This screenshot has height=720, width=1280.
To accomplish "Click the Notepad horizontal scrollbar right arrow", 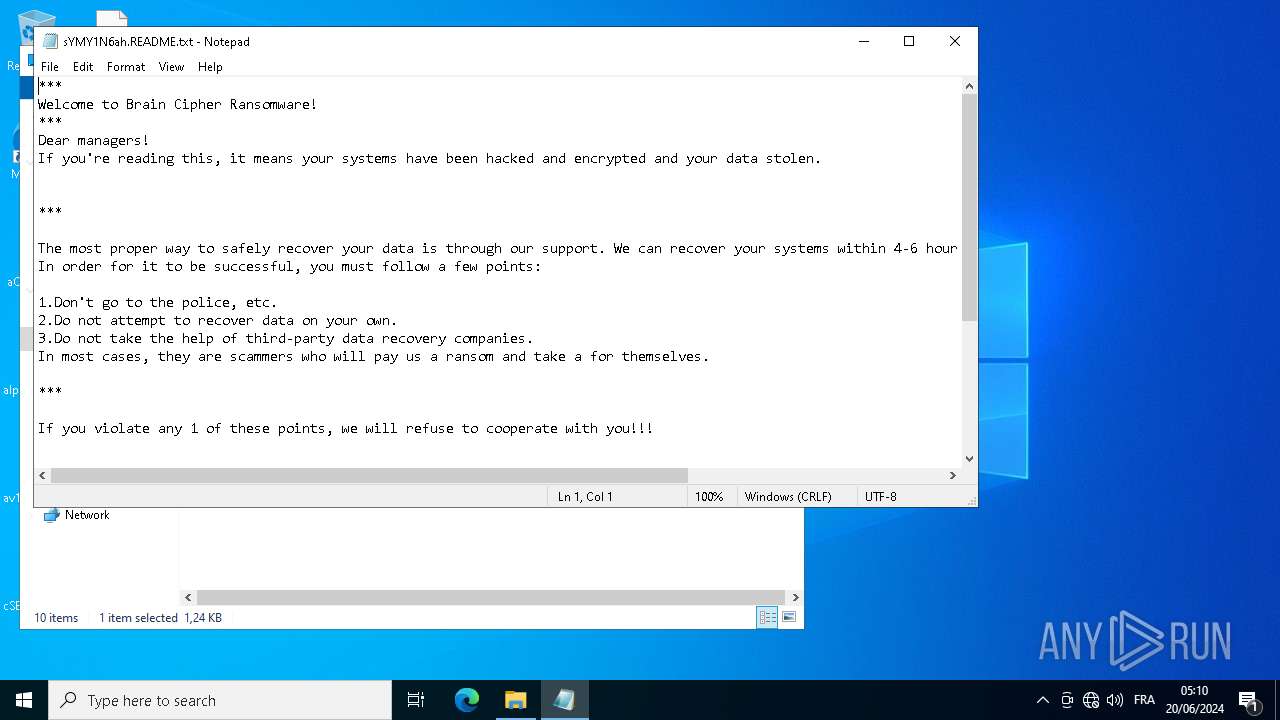I will coord(953,476).
